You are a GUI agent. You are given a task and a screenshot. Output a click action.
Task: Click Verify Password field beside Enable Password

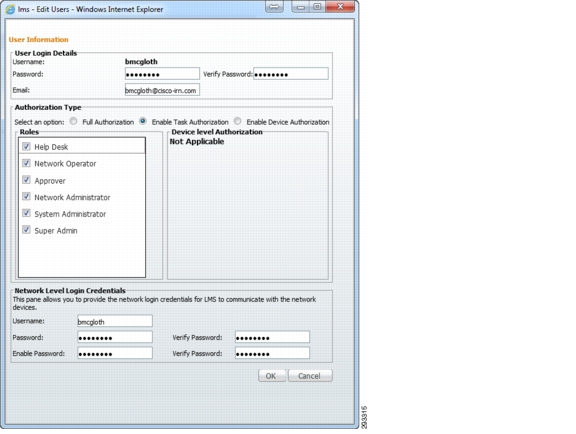(x=272, y=353)
